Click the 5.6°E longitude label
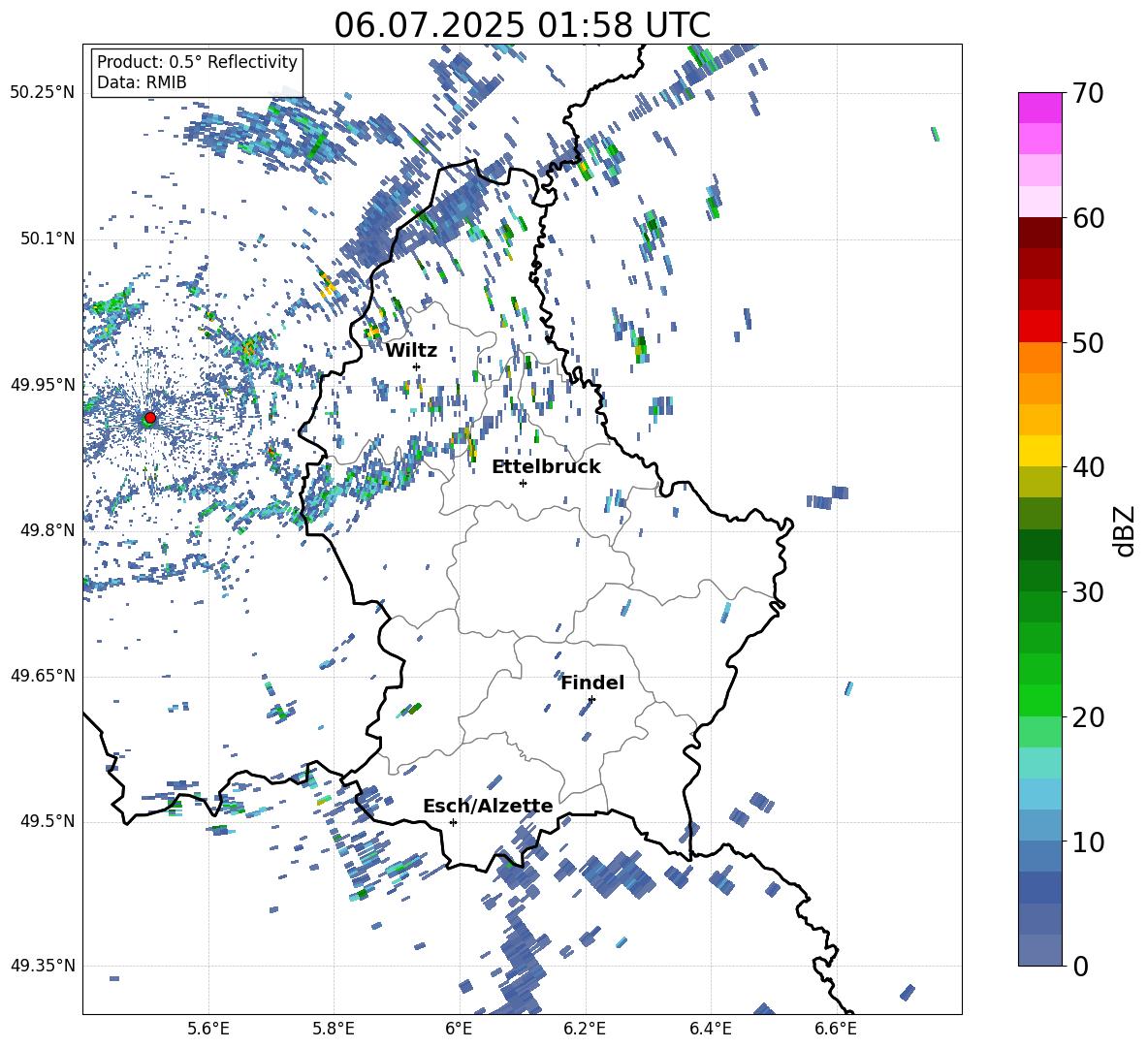 (208, 1030)
